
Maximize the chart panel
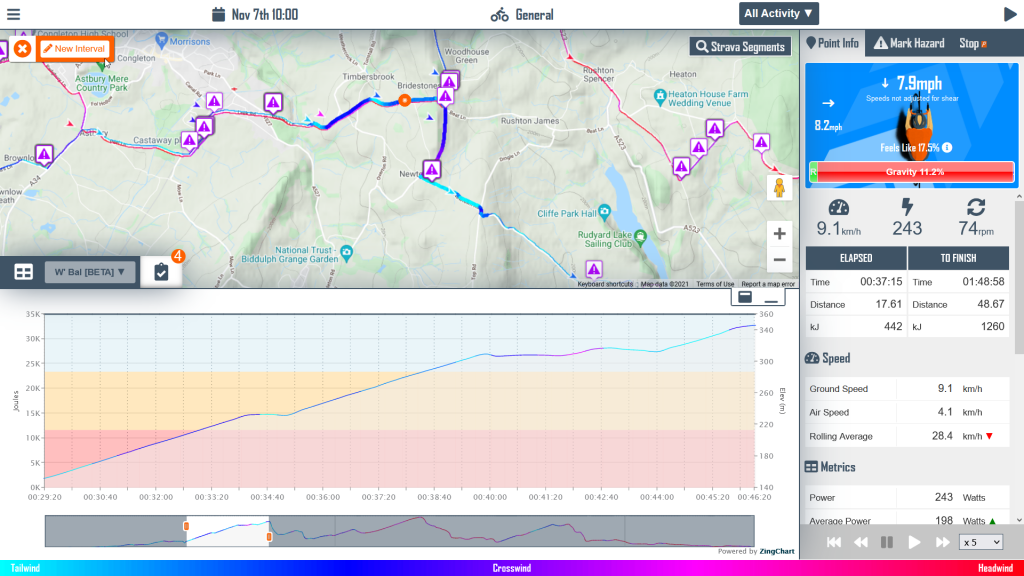[x=745, y=297]
